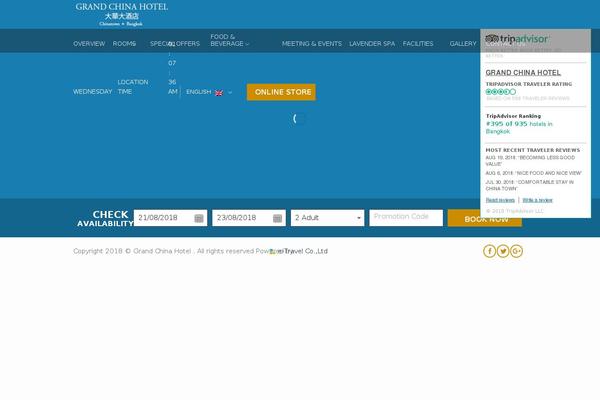Click the check-in date field 21/08/2018
This screenshot has width=600, height=400.
point(170,218)
